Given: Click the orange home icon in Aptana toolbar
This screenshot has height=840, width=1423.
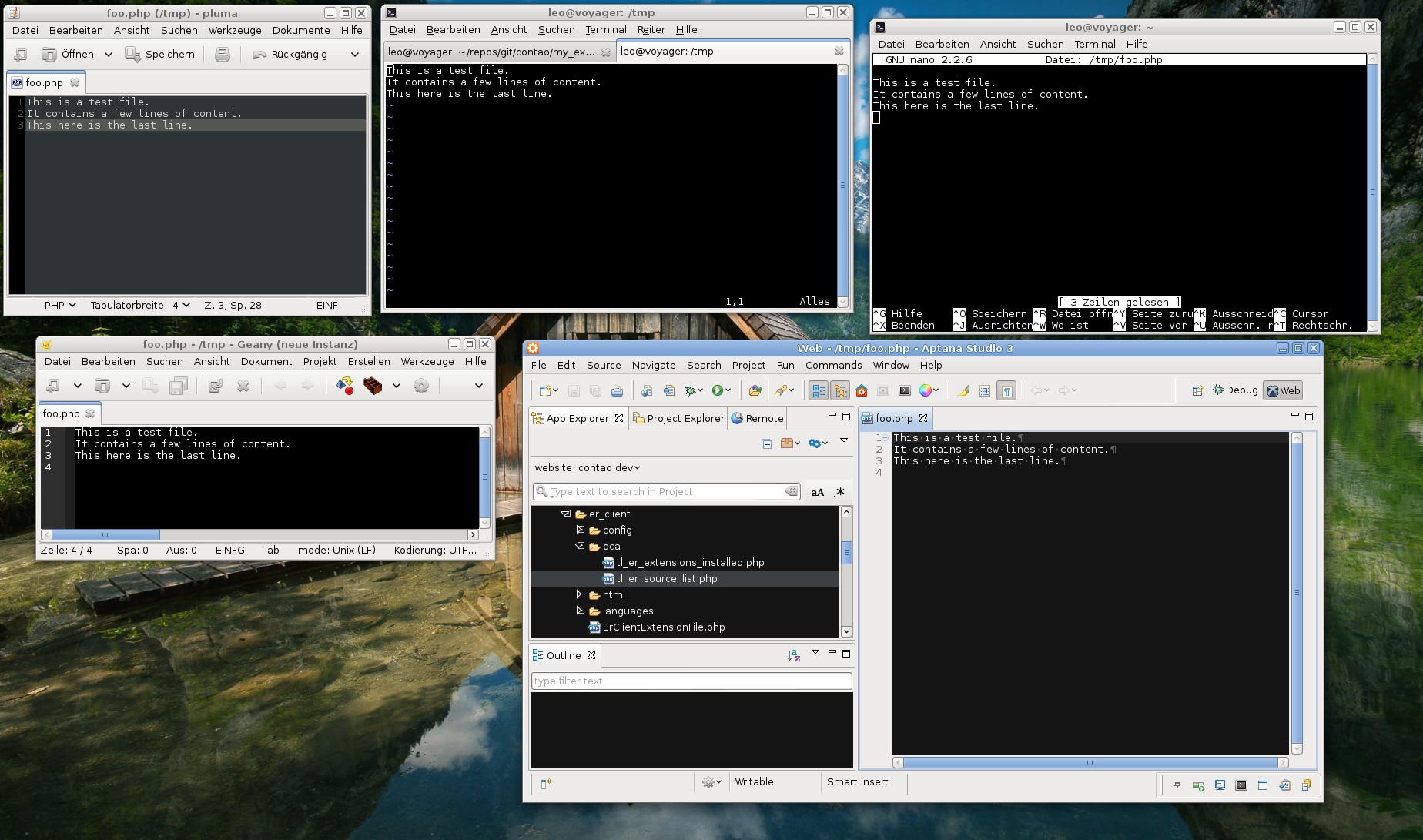Looking at the screenshot, I should [x=862, y=390].
